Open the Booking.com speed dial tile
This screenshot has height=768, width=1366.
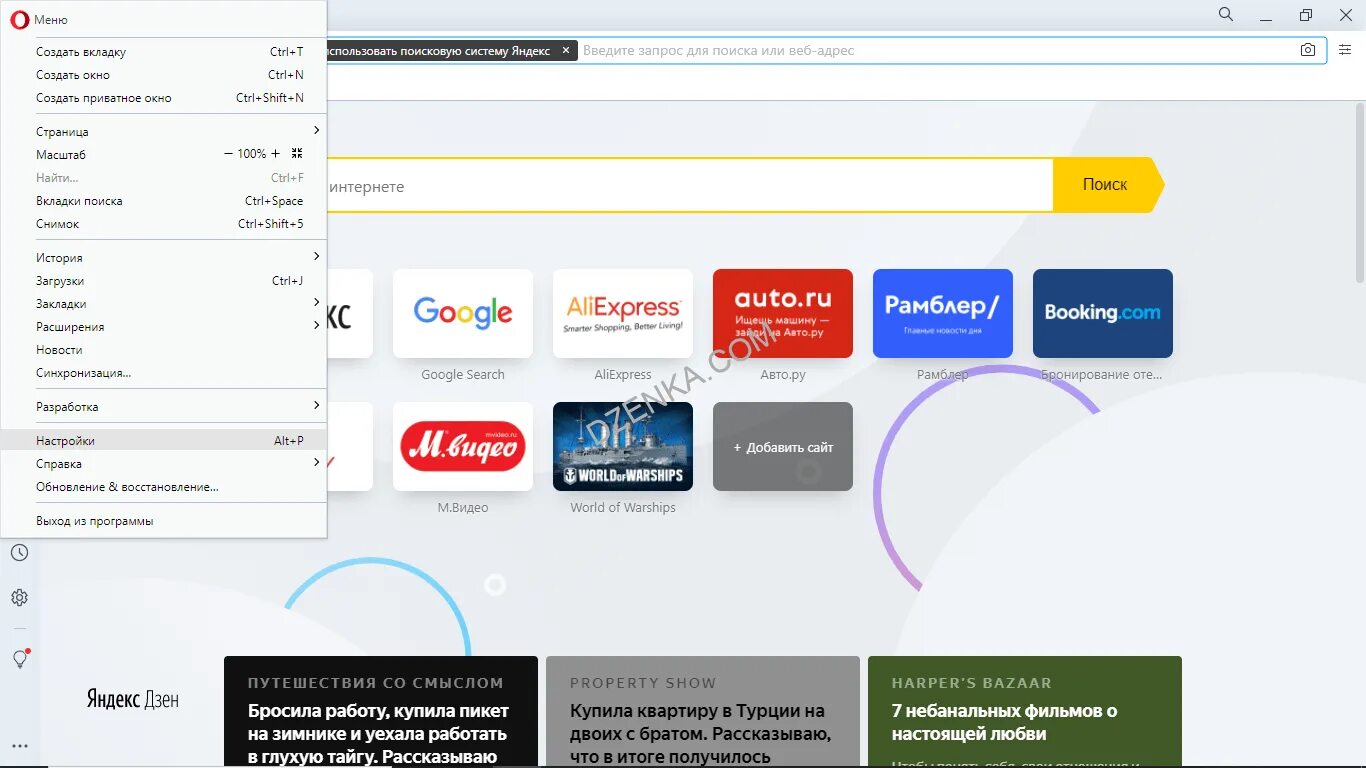(x=1103, y=313)
